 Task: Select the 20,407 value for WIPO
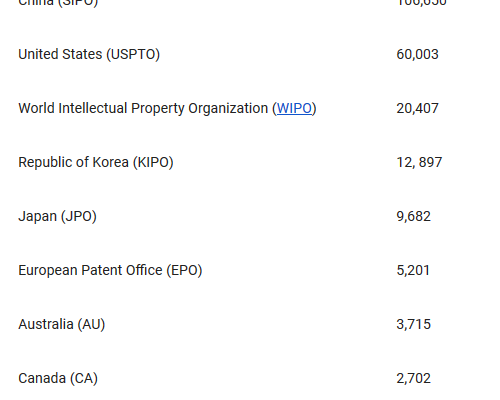417,108
